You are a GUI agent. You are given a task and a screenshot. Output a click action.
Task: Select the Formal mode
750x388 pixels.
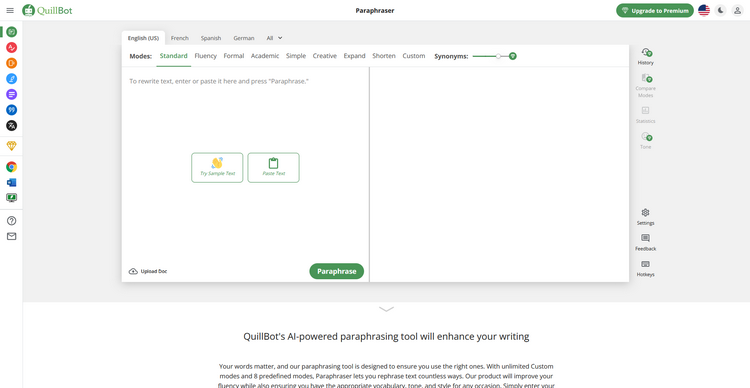(234, 56)
